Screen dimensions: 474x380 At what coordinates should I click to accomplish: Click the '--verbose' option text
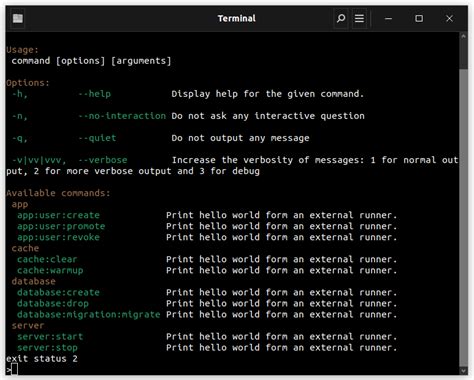[103, 160]
